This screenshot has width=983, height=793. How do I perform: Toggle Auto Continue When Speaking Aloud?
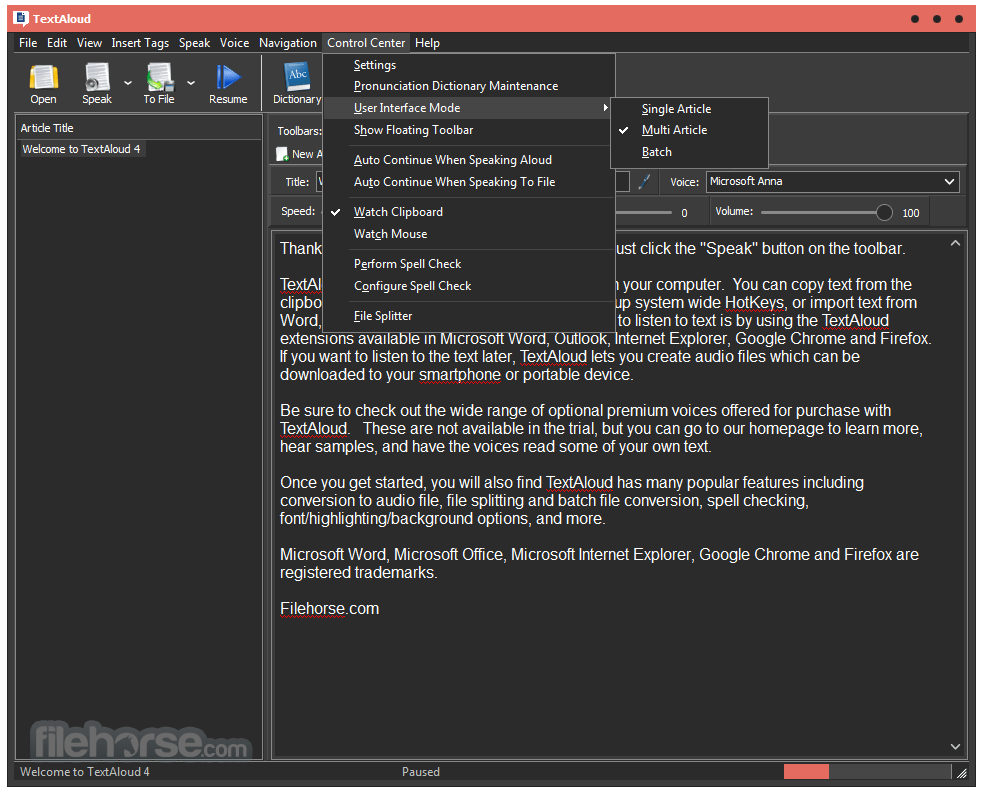coord(468,160)
